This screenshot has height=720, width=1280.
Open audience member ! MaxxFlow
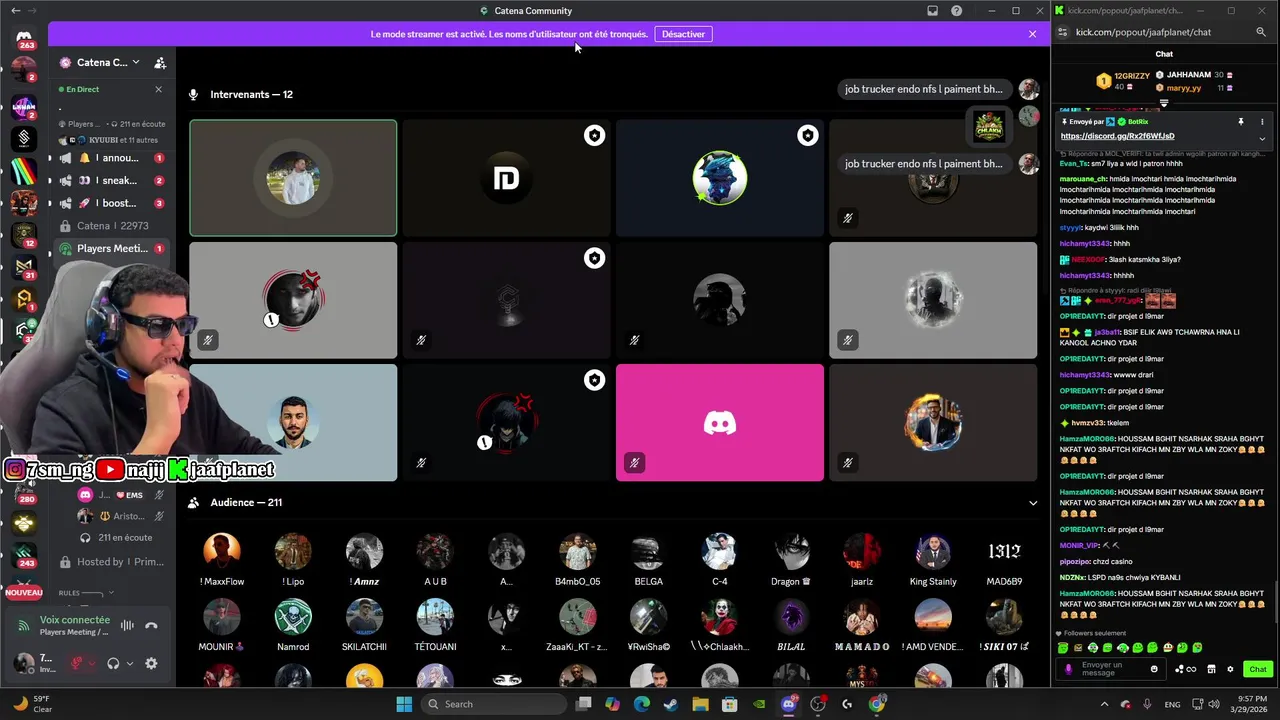point(222,559)
